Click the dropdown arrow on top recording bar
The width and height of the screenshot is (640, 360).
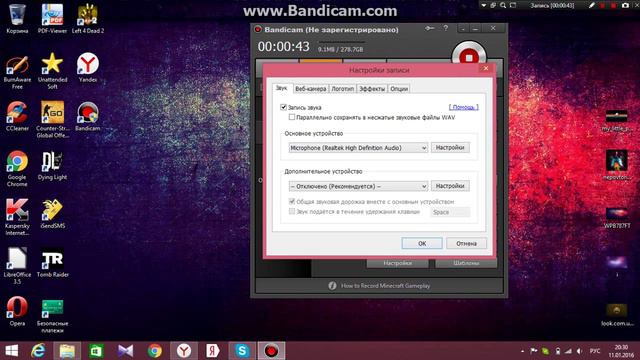484,5
